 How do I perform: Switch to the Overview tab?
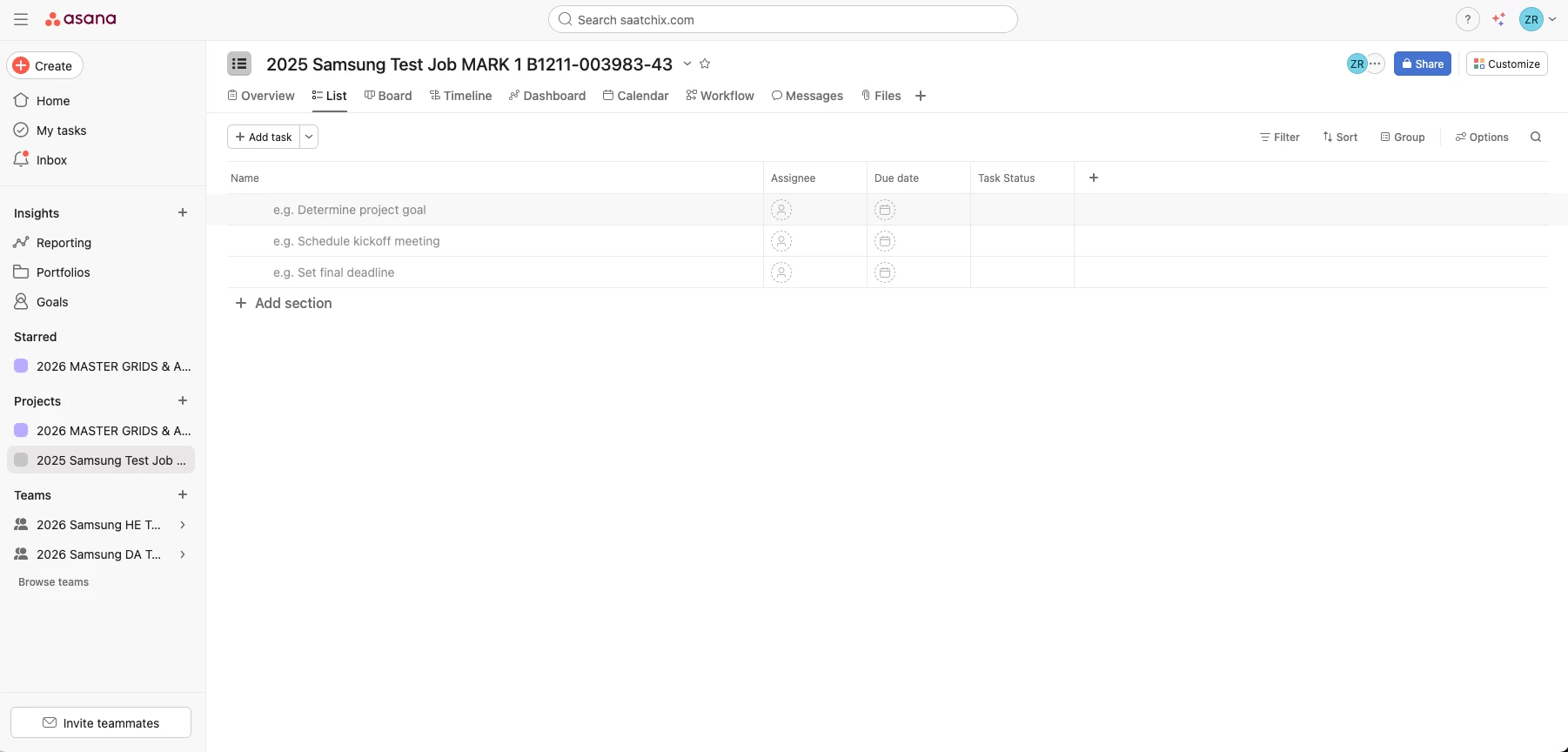261,96
